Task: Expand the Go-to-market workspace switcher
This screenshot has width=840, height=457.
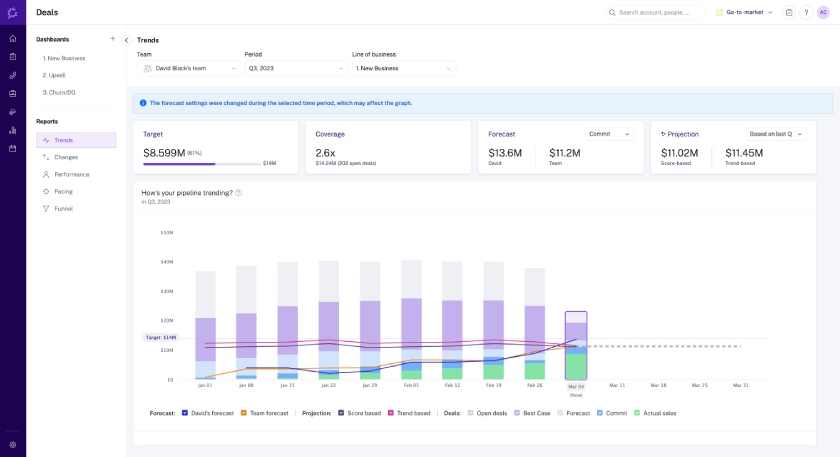Action: [x=745, y=12]
